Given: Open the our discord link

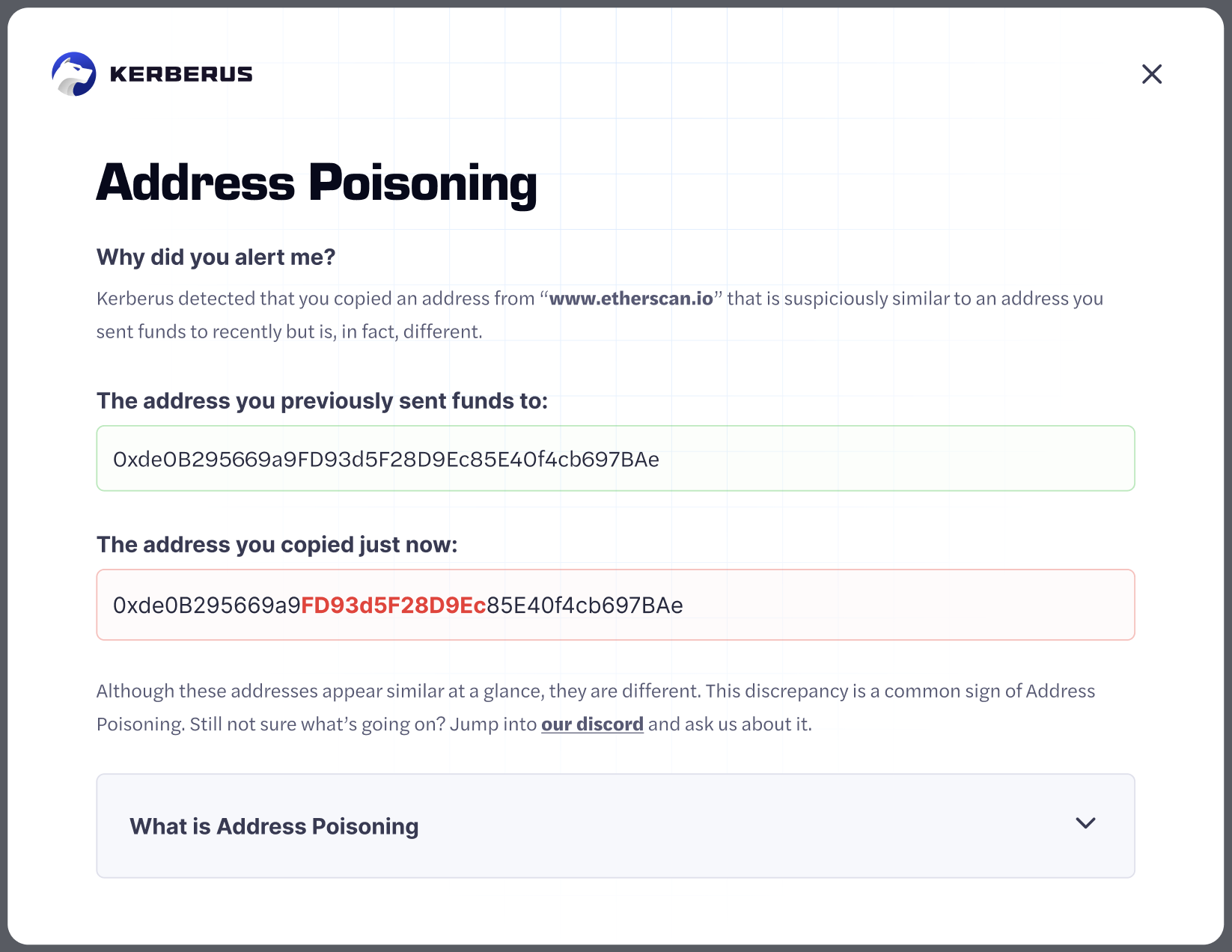Looking at the screenshot, I should [x=592, y=724].
